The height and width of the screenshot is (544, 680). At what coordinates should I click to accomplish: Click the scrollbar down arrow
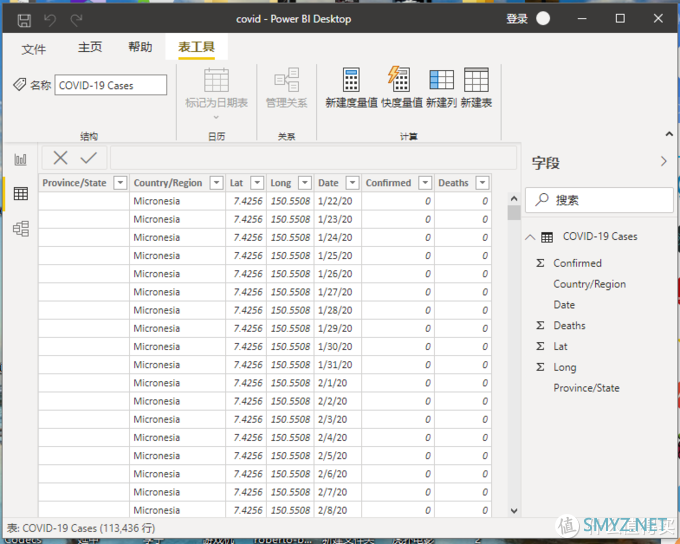514,511
